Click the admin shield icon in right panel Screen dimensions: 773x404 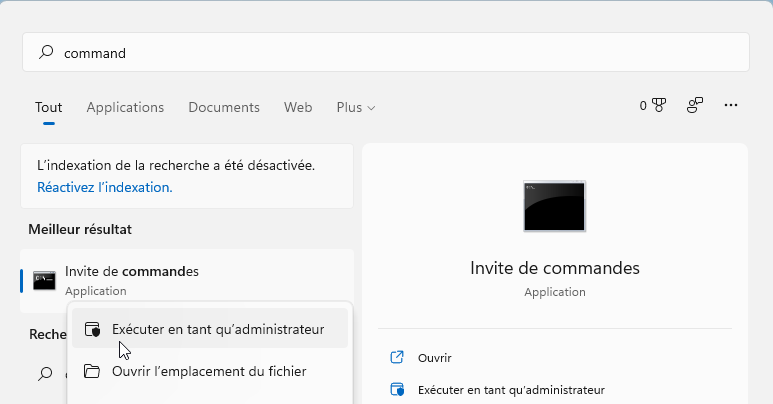tap(397, 389)
